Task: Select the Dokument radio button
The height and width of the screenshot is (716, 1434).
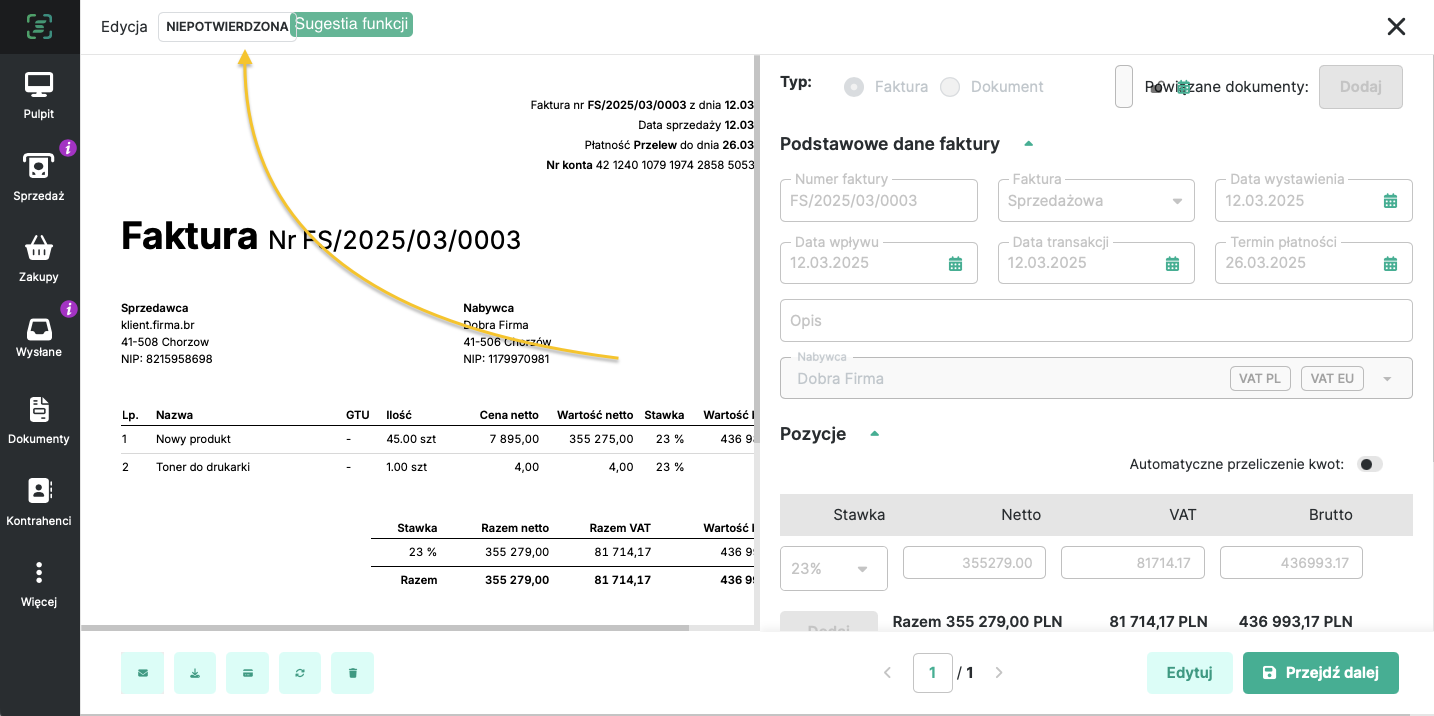Action: 950,87
